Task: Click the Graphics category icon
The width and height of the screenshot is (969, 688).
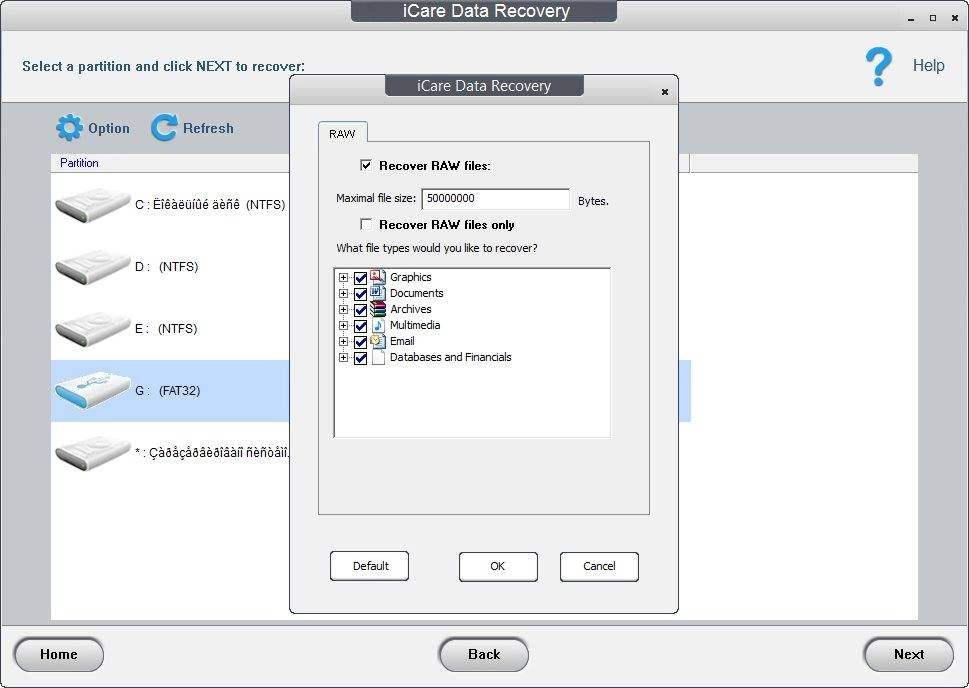Action: (378, 277)
